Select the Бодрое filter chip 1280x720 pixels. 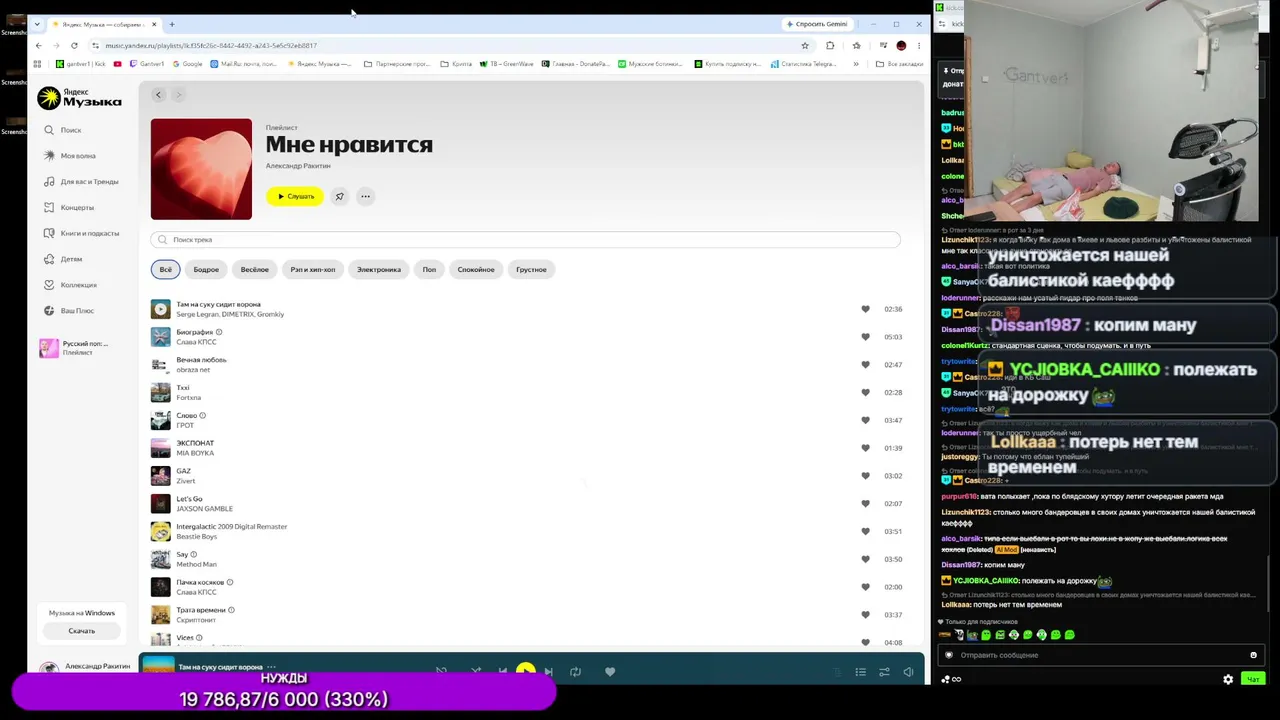click(206, 269)
